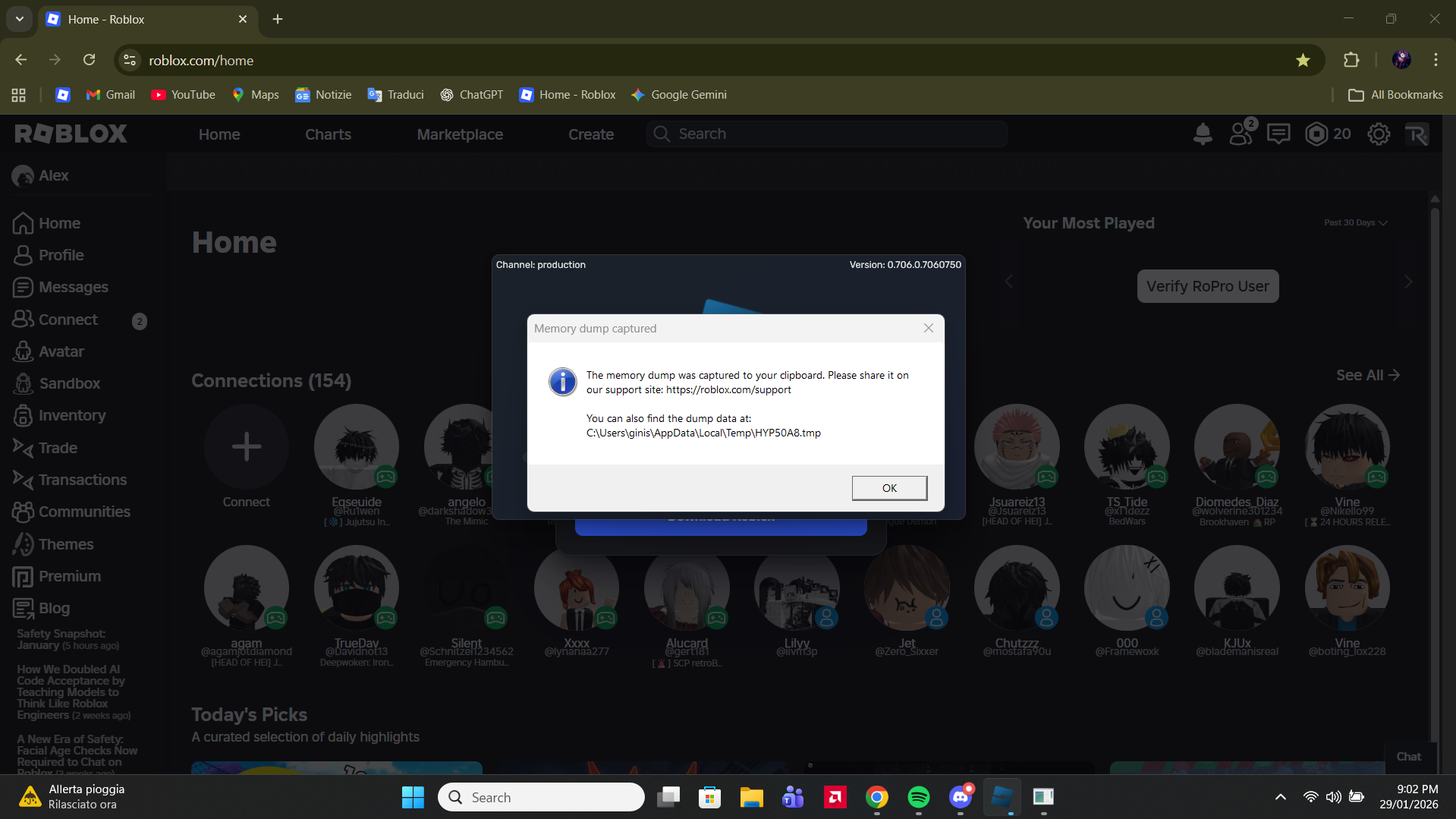
Task: Open Messages in left sidebar
Action: coord(61,287)
